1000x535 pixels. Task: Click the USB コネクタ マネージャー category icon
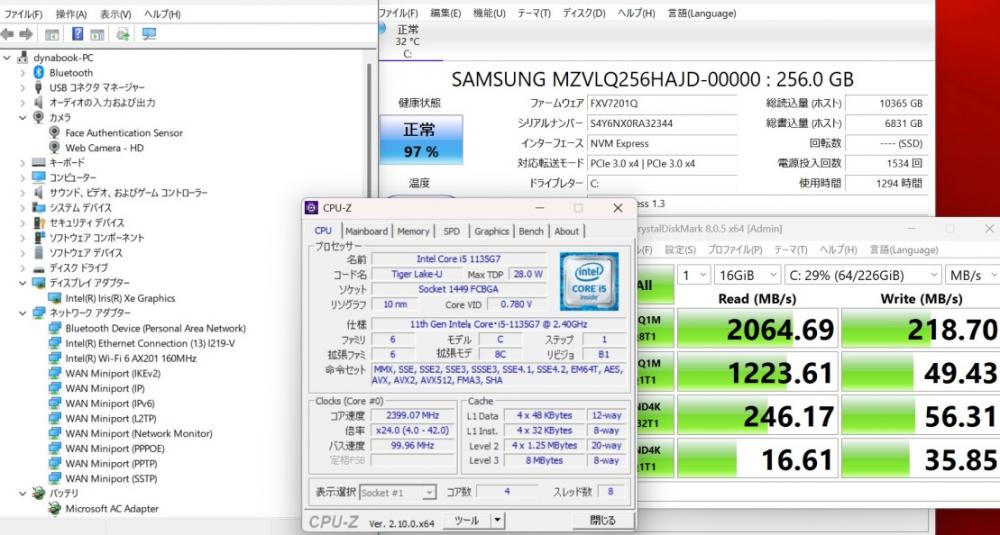[38, 87]
